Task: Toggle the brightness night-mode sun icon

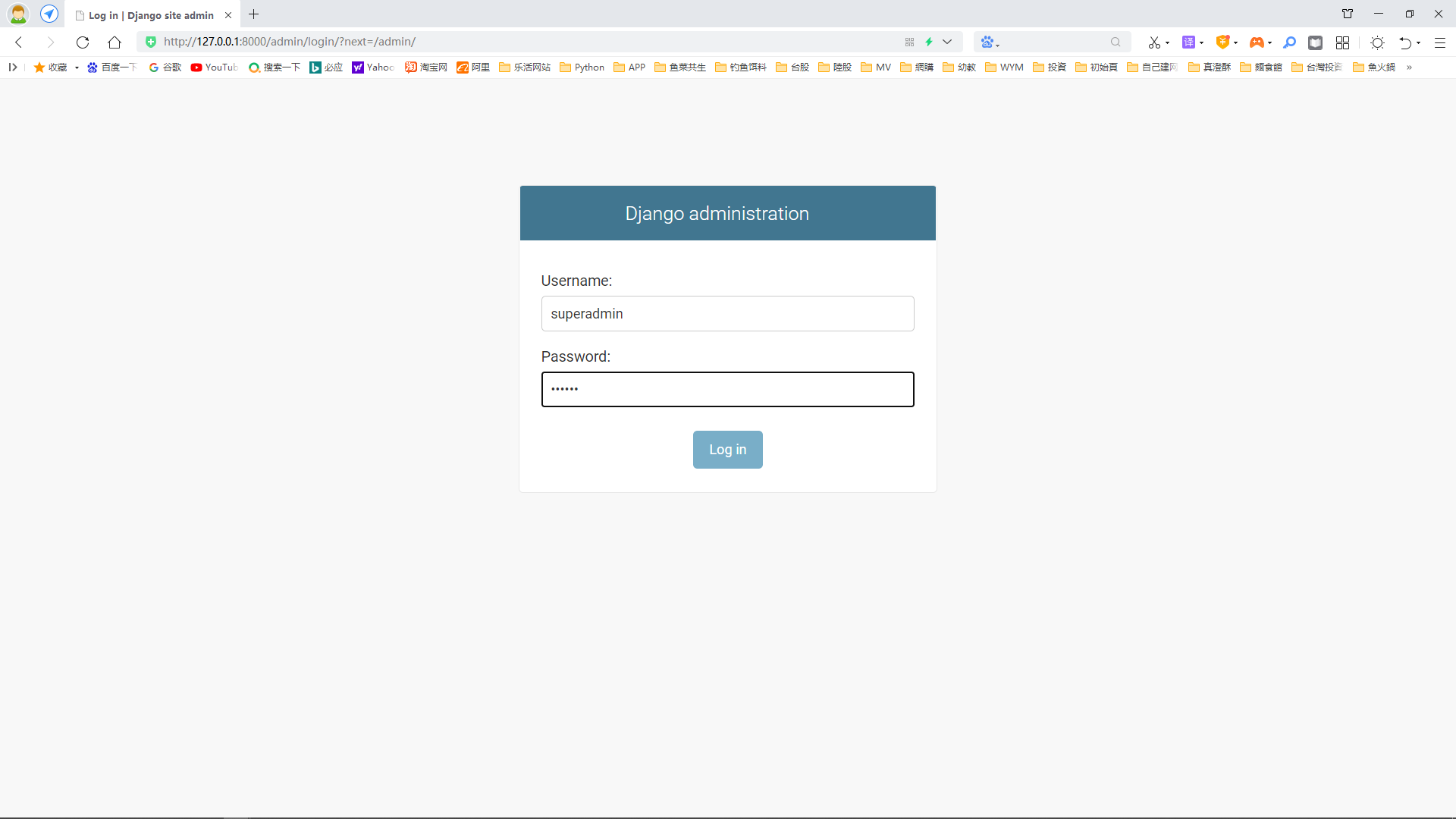Action: [1378, 42]
